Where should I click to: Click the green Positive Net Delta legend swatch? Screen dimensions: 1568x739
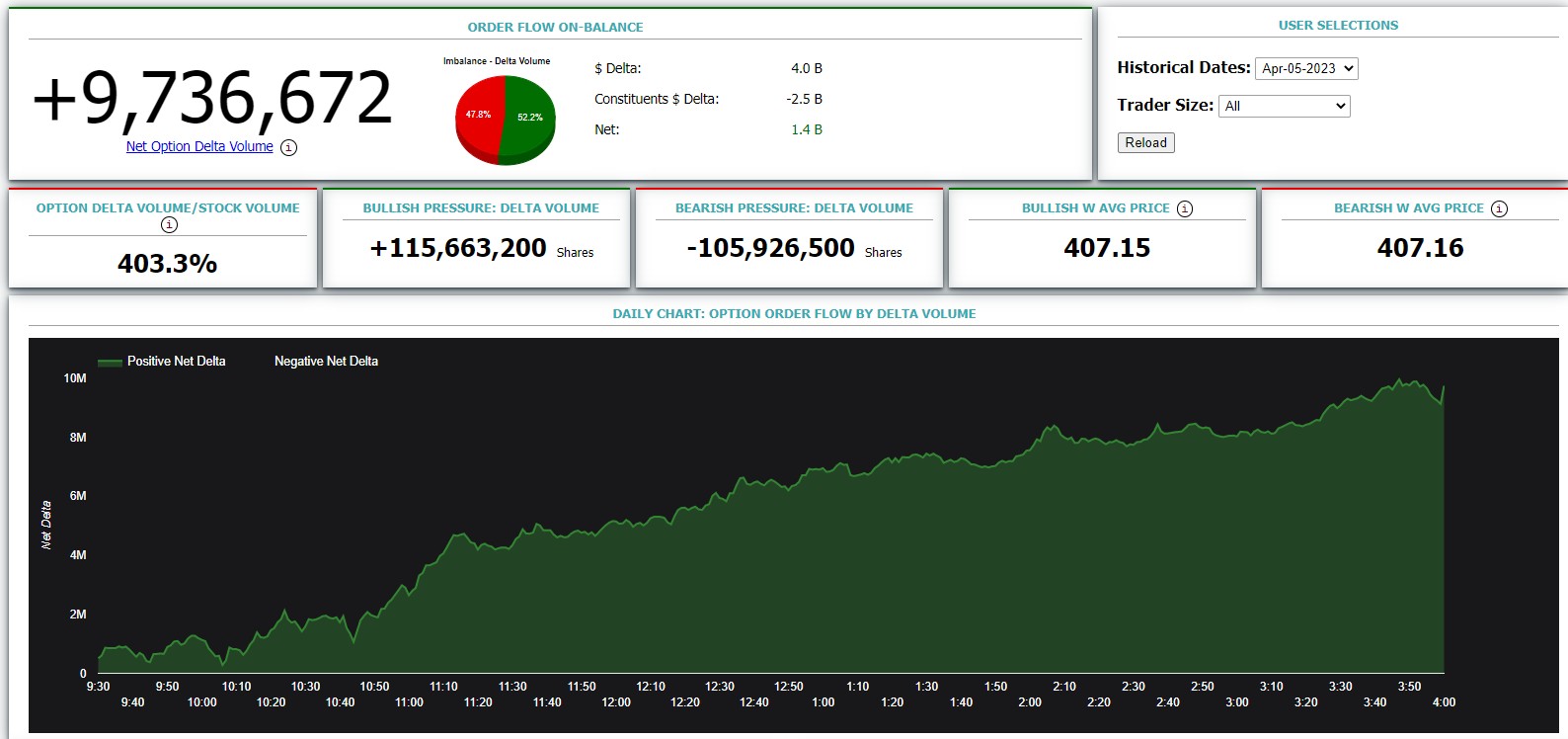[x=110, y=363]
